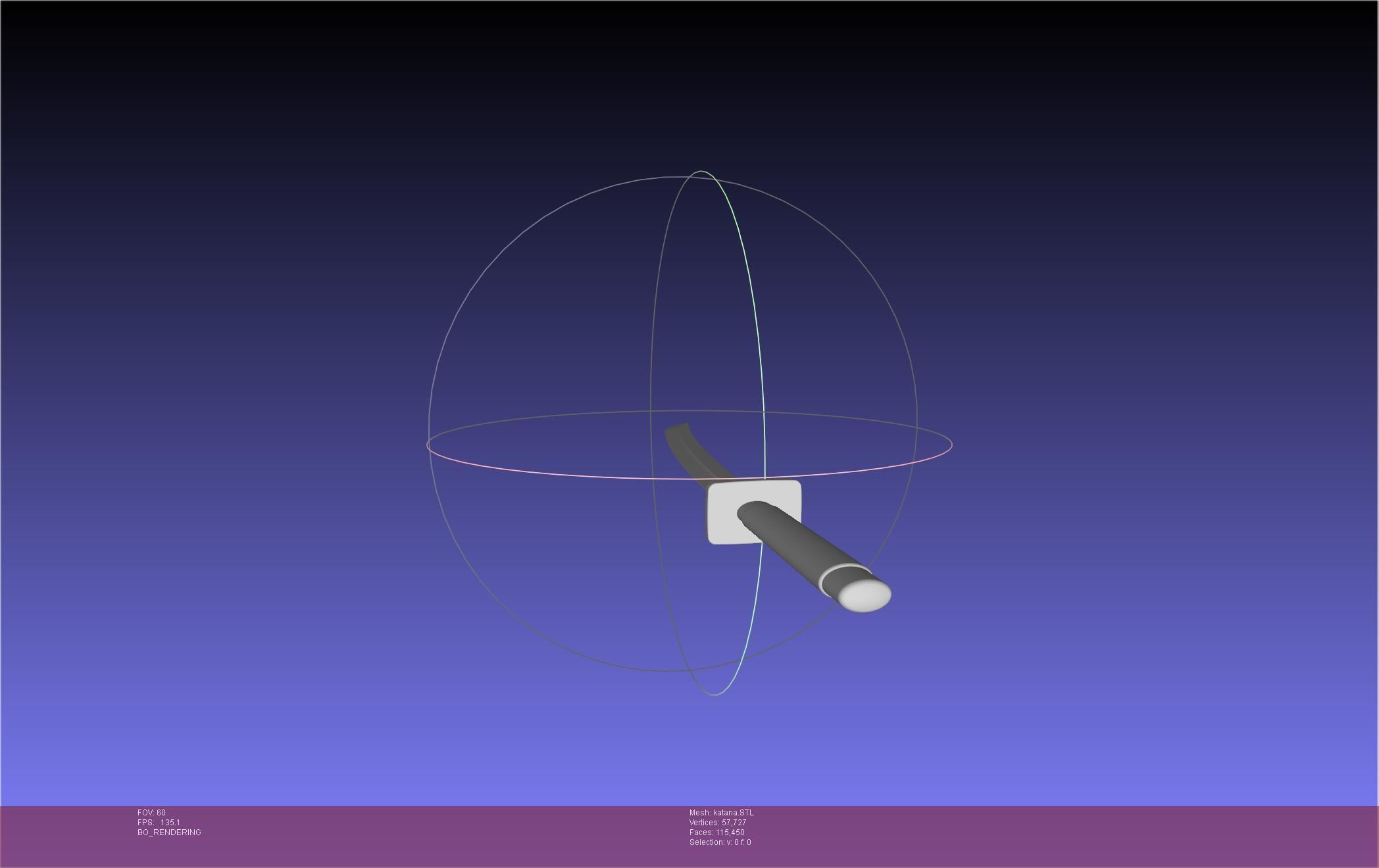Click the Mesh: katana.STL label
1379x868 pixels.
[721, 813]
